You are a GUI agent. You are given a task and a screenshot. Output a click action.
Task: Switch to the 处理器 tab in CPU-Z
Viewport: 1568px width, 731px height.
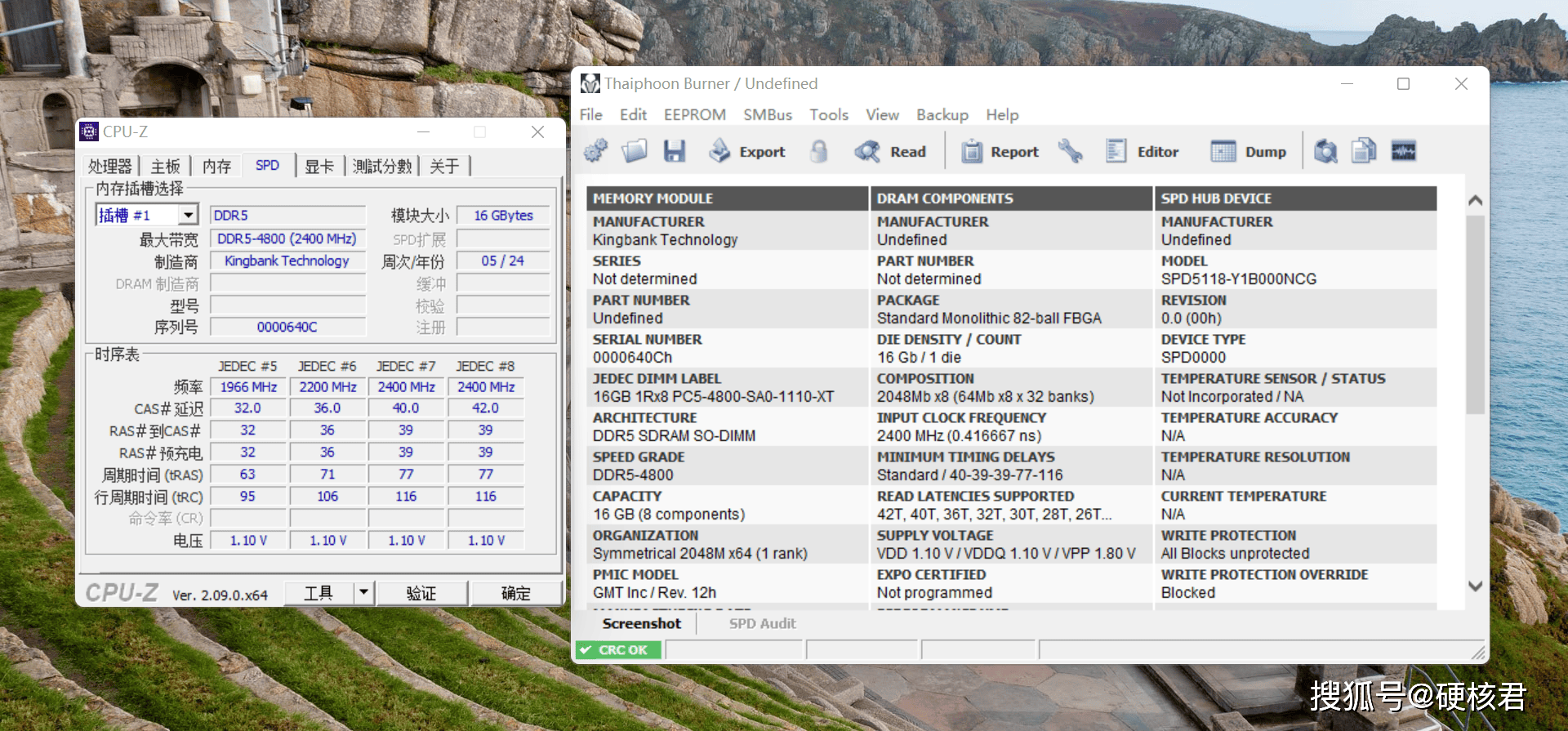110,167
